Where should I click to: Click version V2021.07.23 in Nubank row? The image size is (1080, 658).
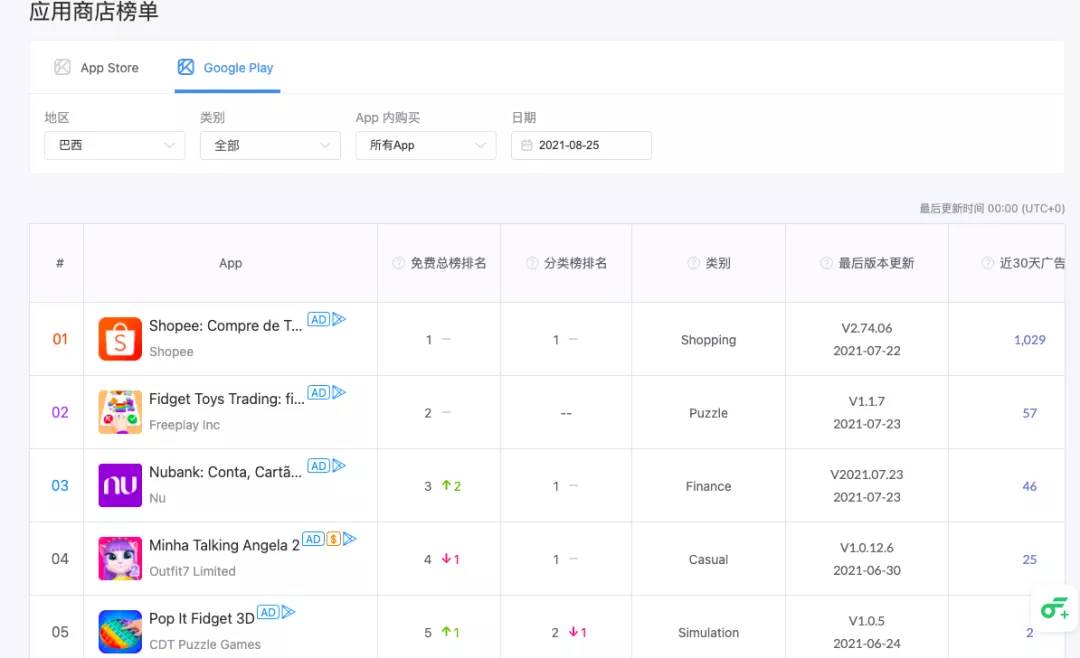tap(866, 475)
